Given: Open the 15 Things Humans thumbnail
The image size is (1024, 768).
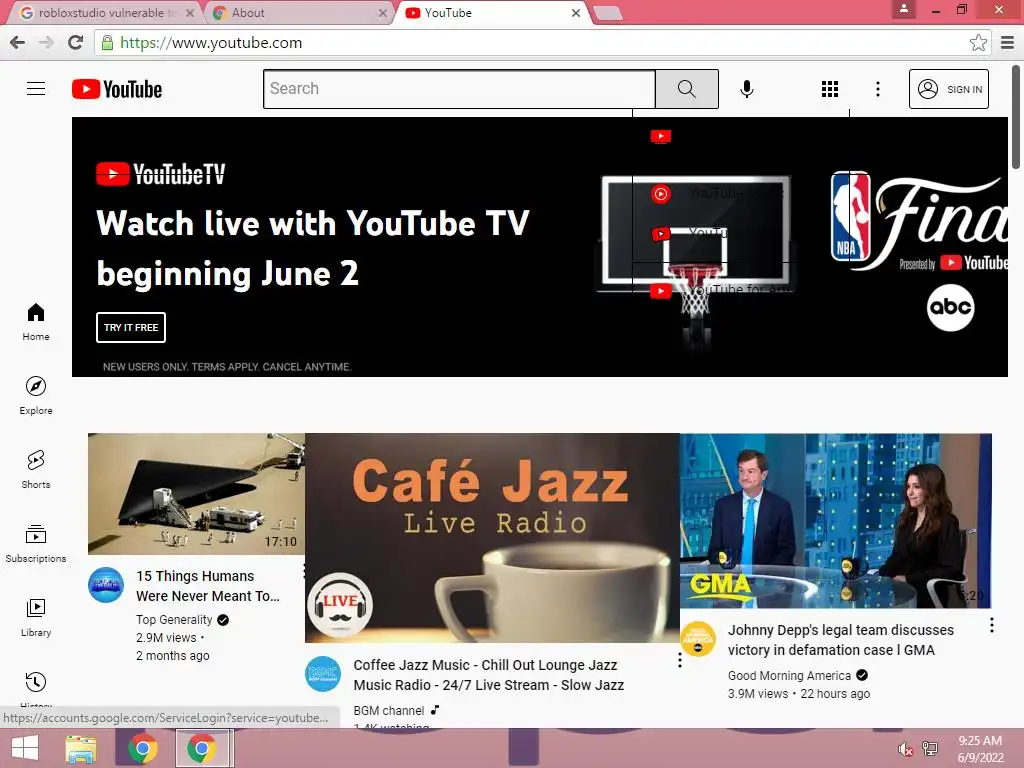Looking at the screenshot, I should 197,494.
